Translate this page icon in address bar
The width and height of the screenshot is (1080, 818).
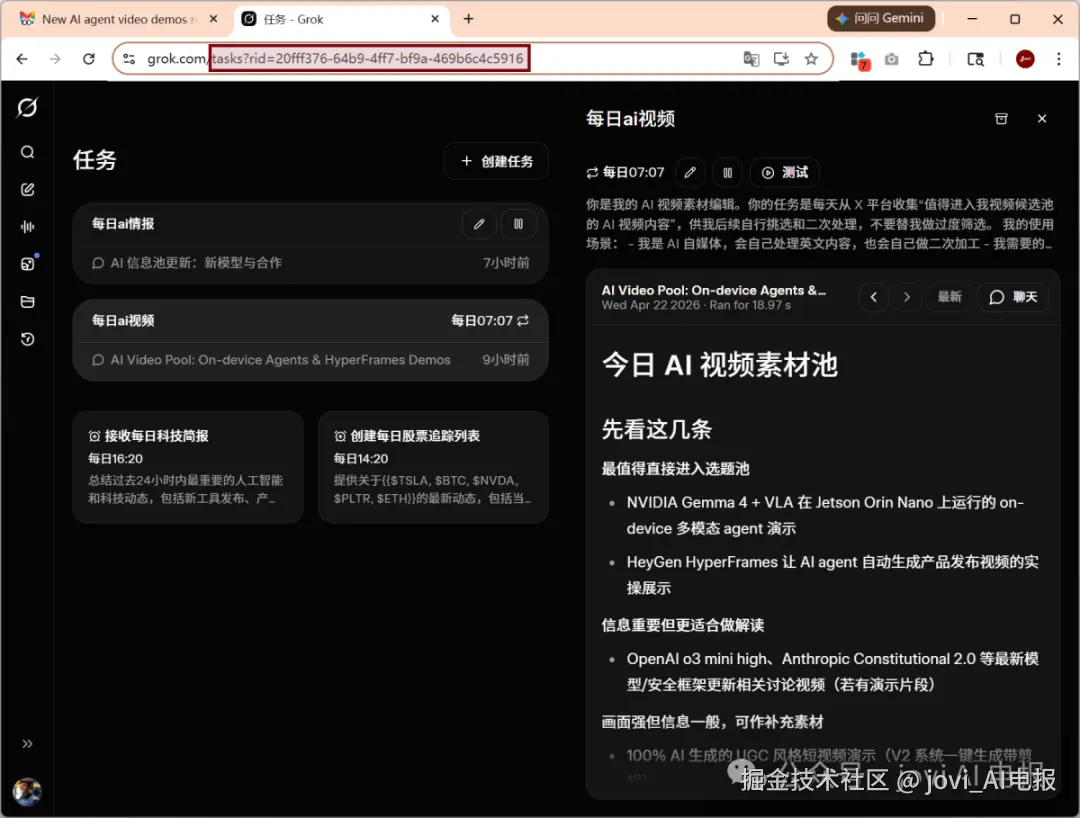pyautogui.click(x=751, y=59)
